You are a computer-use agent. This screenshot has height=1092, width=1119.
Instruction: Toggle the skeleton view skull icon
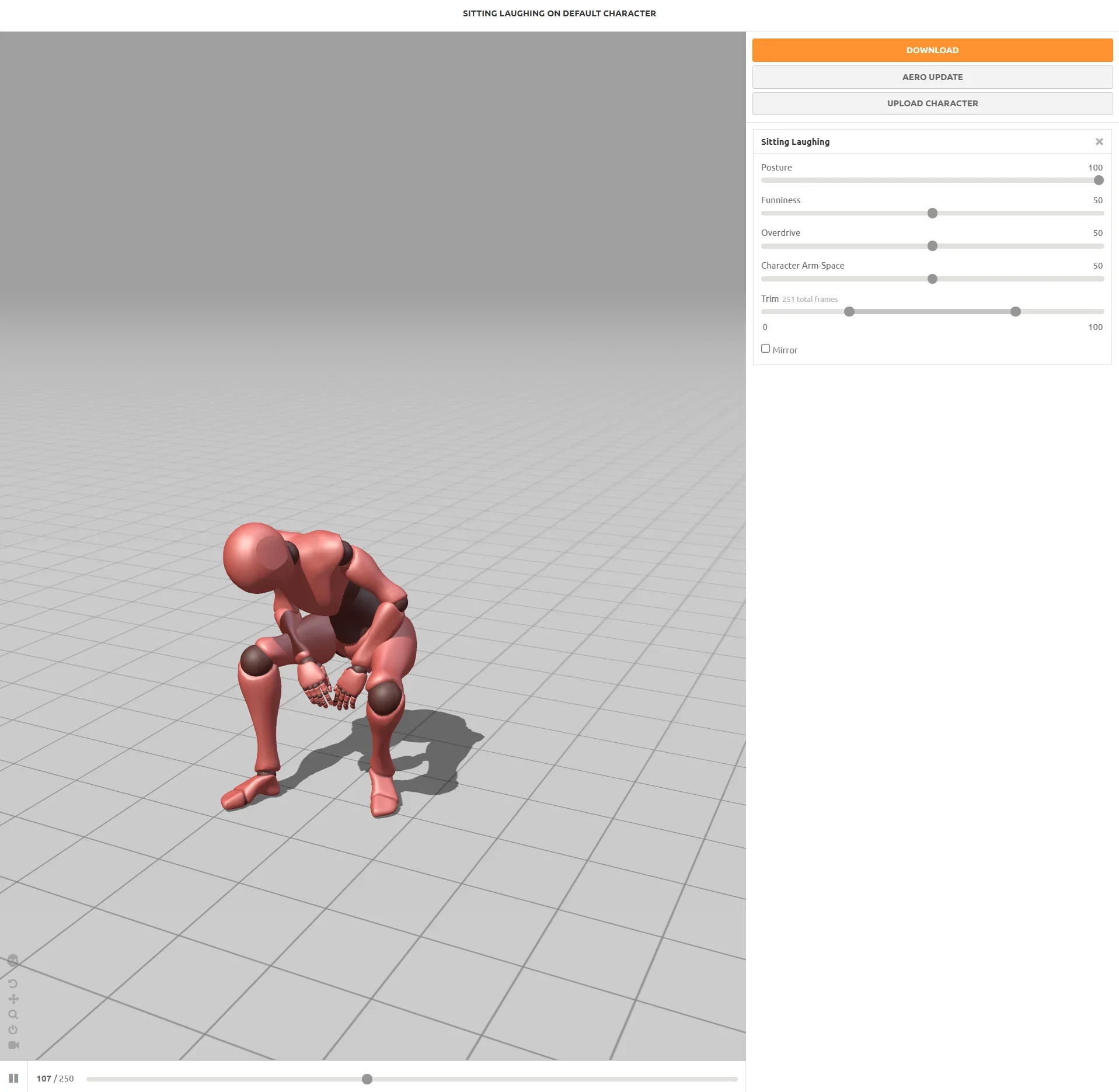[x=13, y=960]
